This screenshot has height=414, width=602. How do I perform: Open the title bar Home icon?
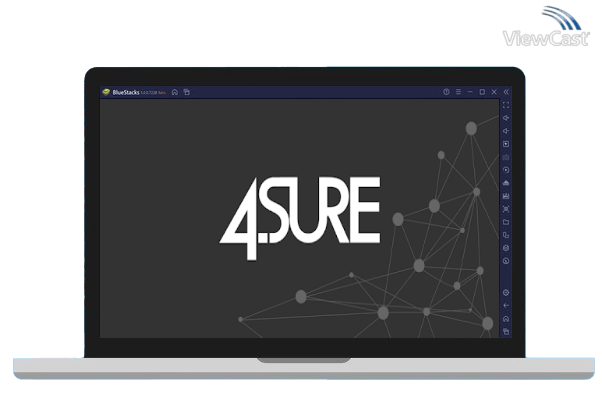(x=175, y=92)
